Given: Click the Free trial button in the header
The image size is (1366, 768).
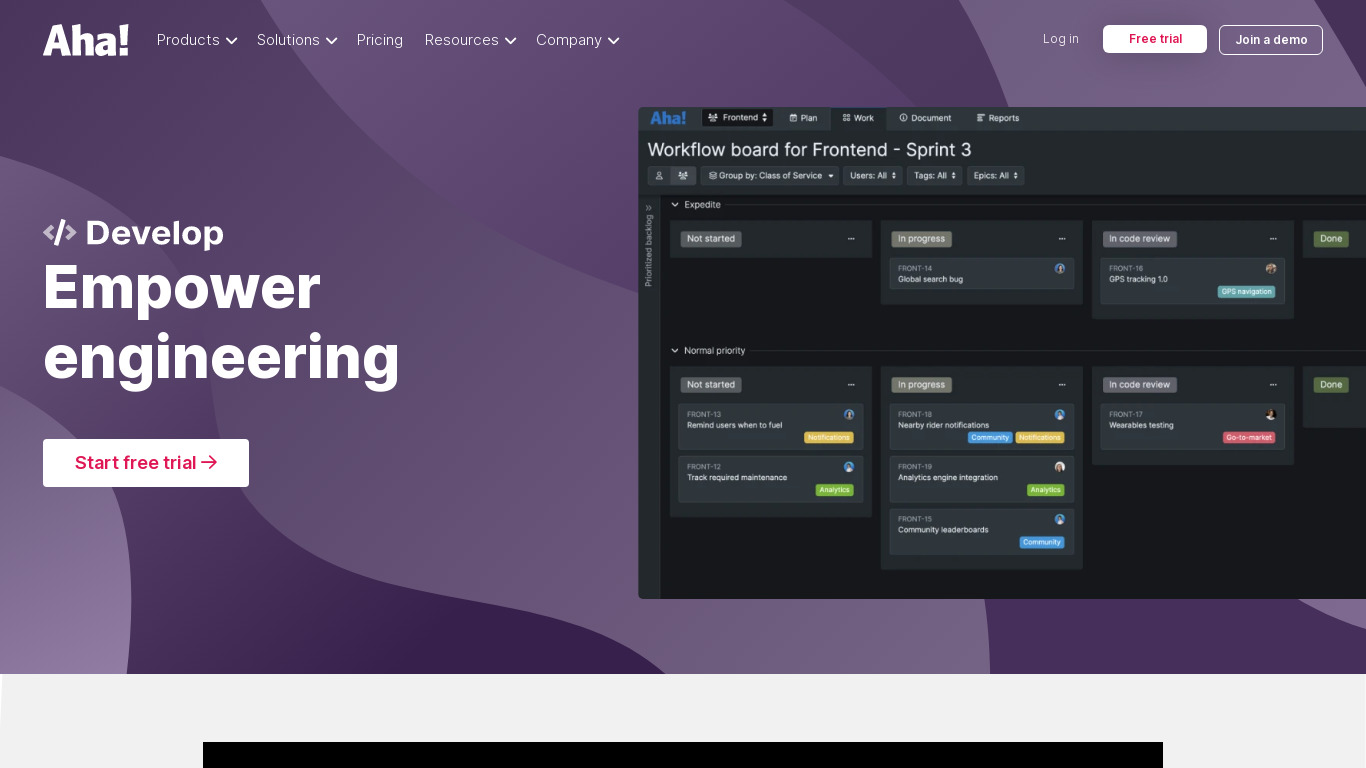Looking at the screenshot, I should (x=1155, y=39).
